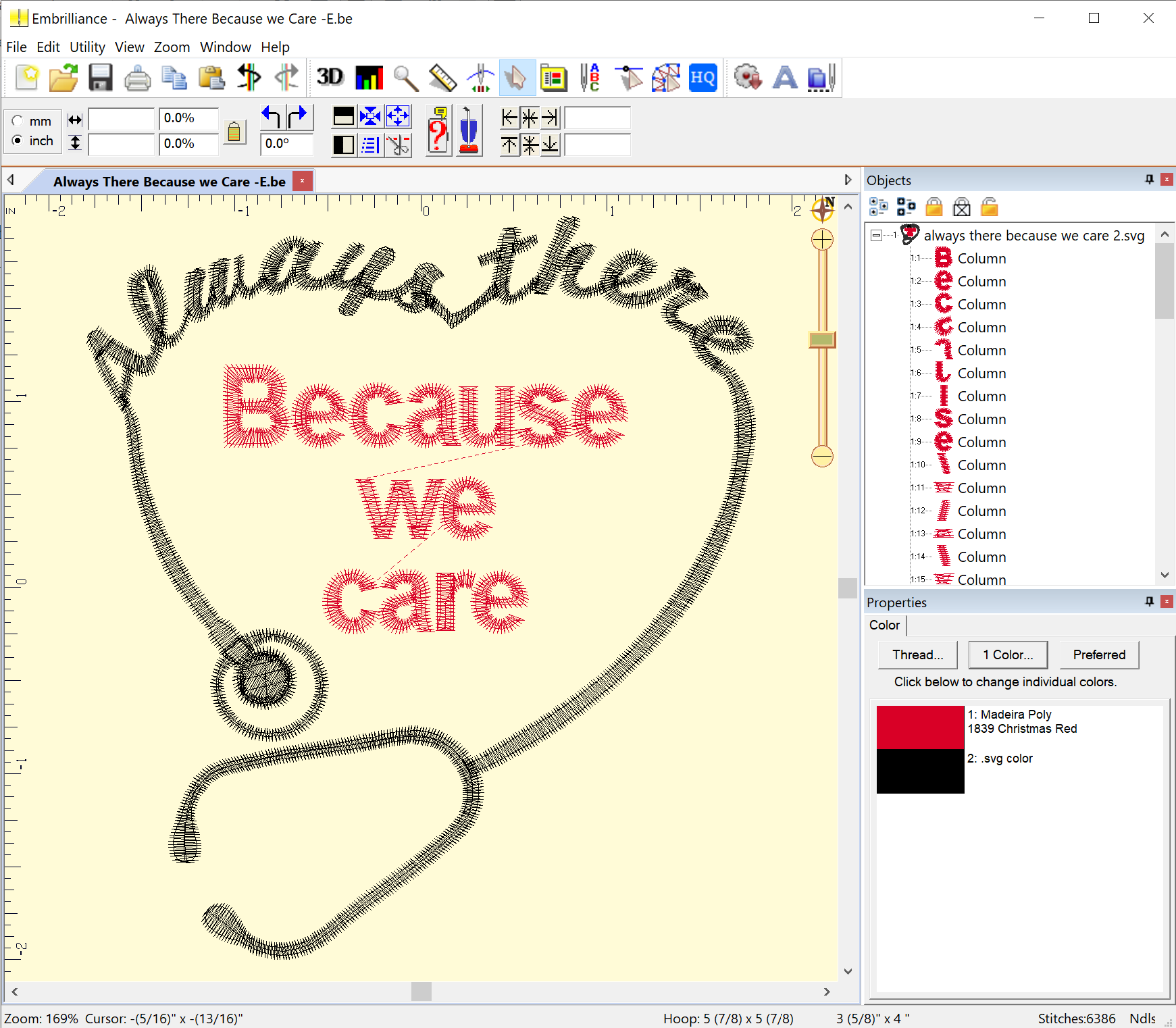This screenshot has width=1176, height=1028.
Task: Open the Utility menu
Action: coord(87,47)
